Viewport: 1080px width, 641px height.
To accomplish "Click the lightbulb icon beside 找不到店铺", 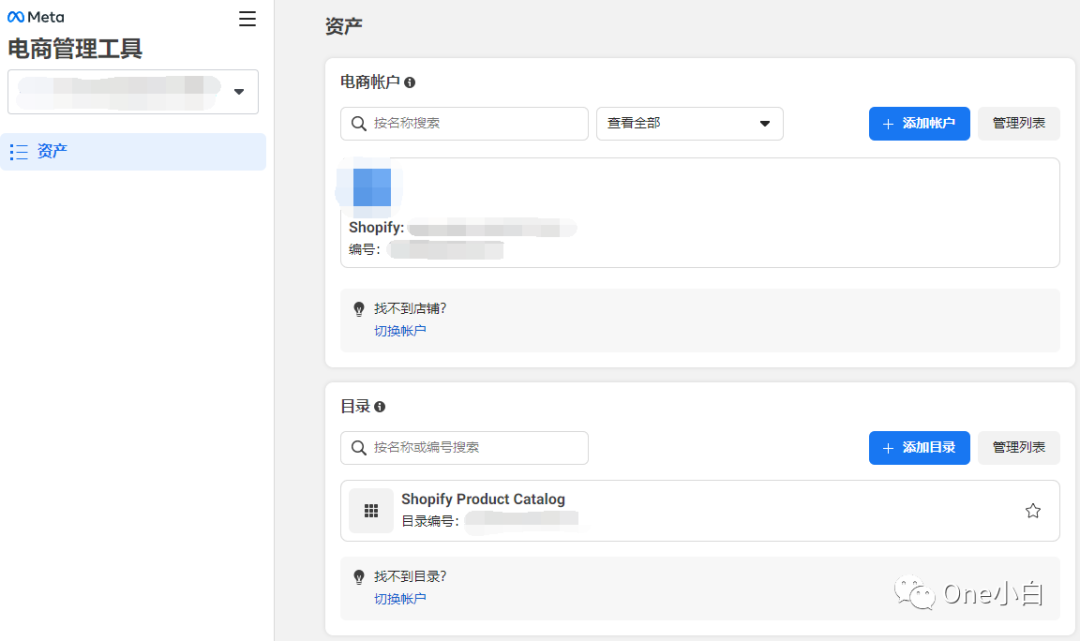I will point(359,308).
